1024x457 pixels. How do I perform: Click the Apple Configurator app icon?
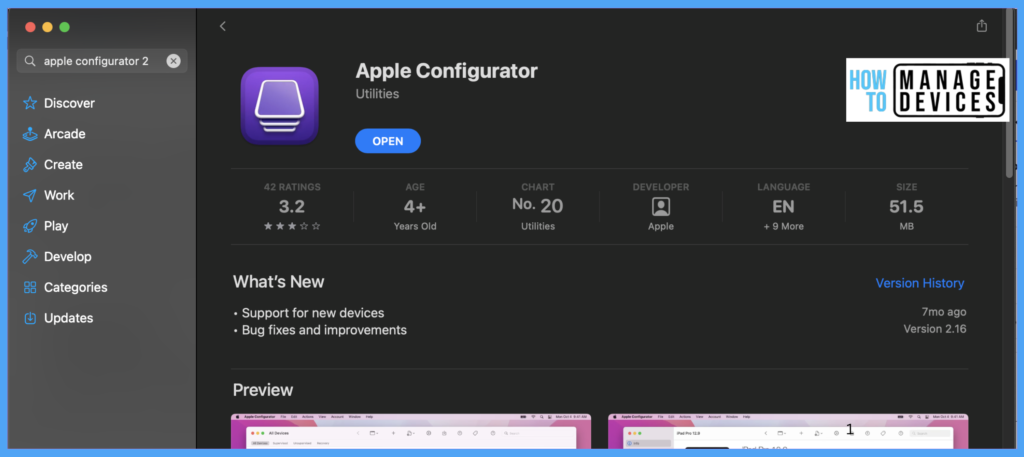pos(280,105)
